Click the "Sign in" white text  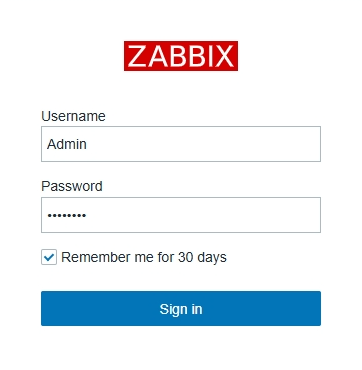click(x=181, y=309)
